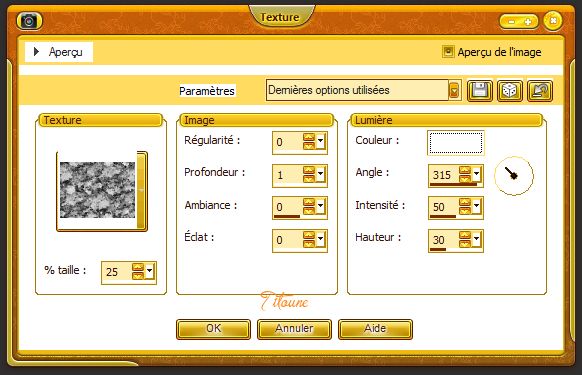Click the camera icon in title bar
The height and width of the screenshot is (375, 582).
(29, 21)
